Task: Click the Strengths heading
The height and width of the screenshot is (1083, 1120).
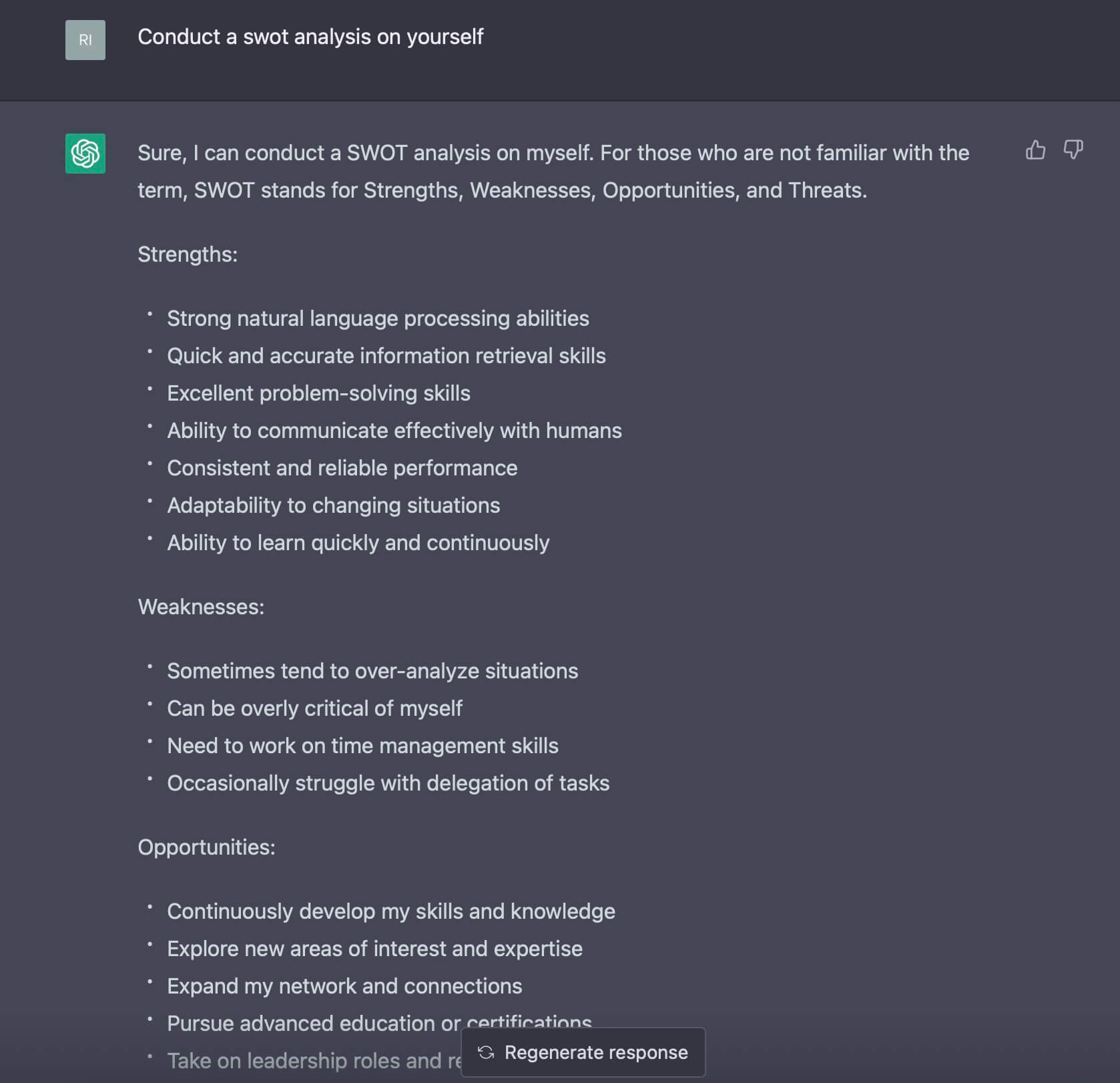Action: pyautogui.click(x=187, y=254)
